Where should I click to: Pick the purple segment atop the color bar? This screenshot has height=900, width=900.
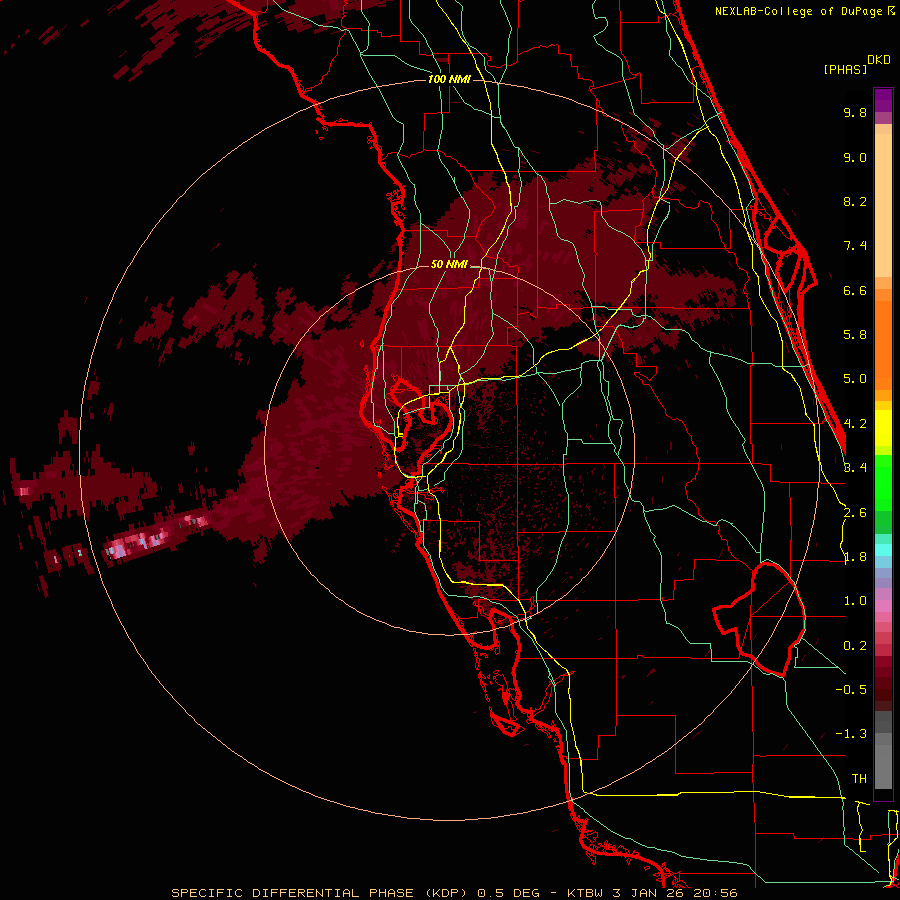click(883, 100)
